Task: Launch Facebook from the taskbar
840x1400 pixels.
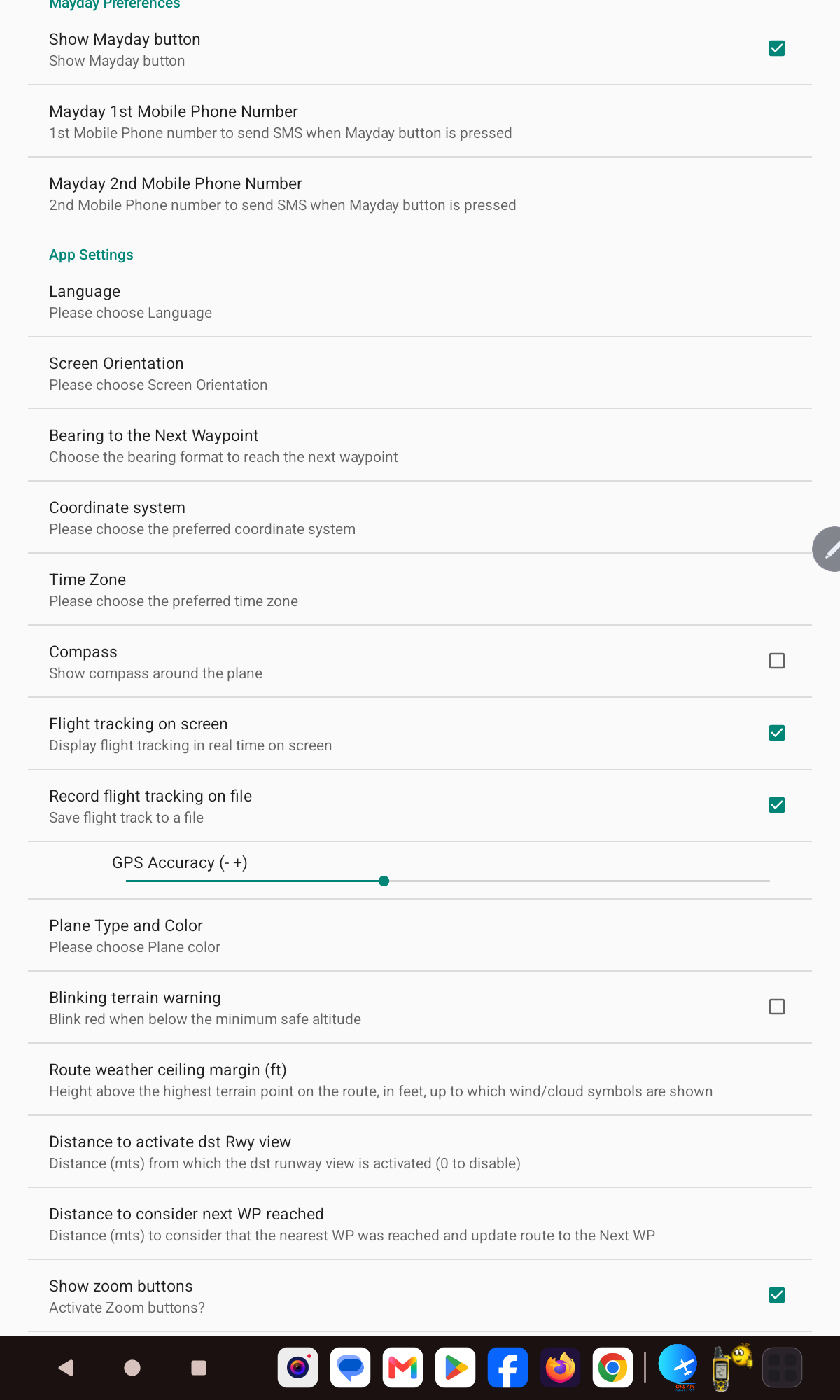Action: click(x=507, y=1367)
